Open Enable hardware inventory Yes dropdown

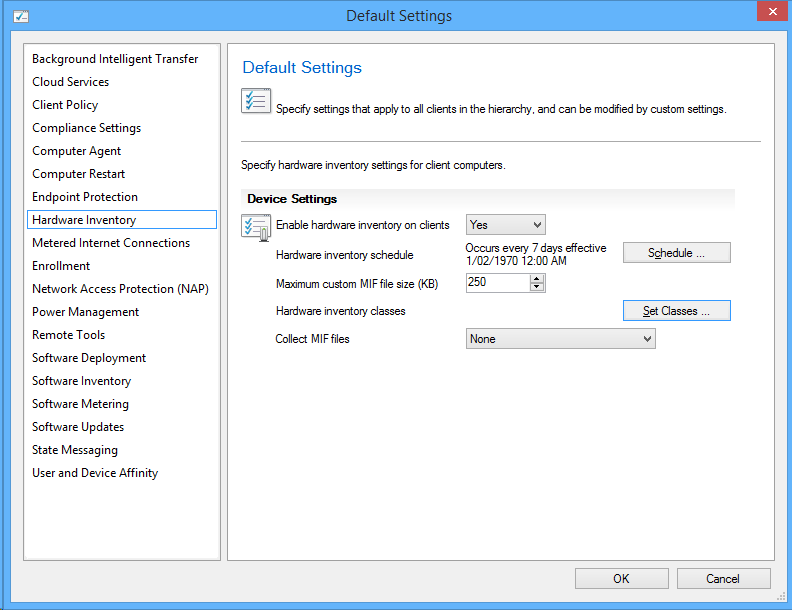pos(506,225)
